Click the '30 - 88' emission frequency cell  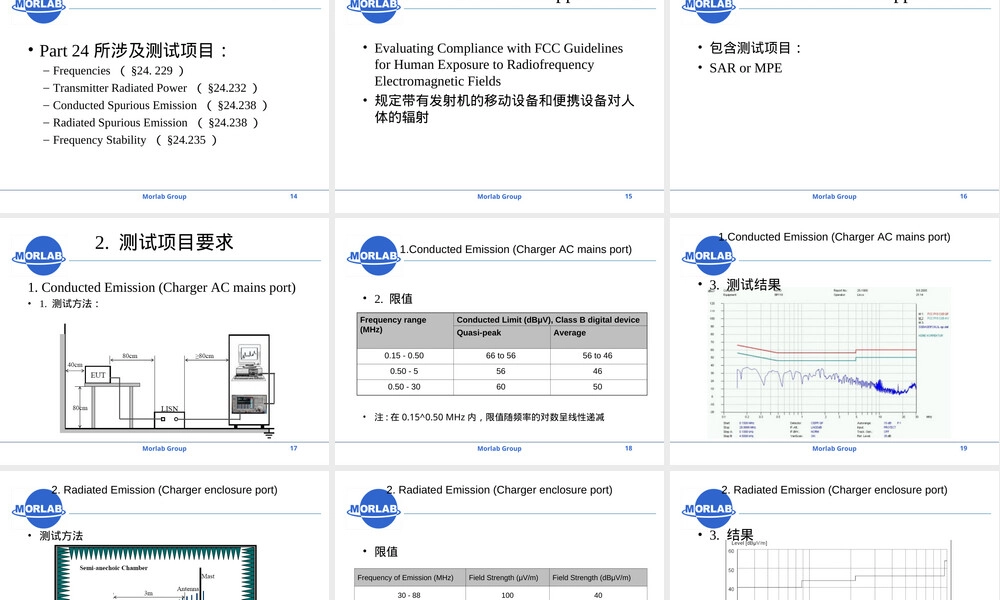[x=409, y=595]
